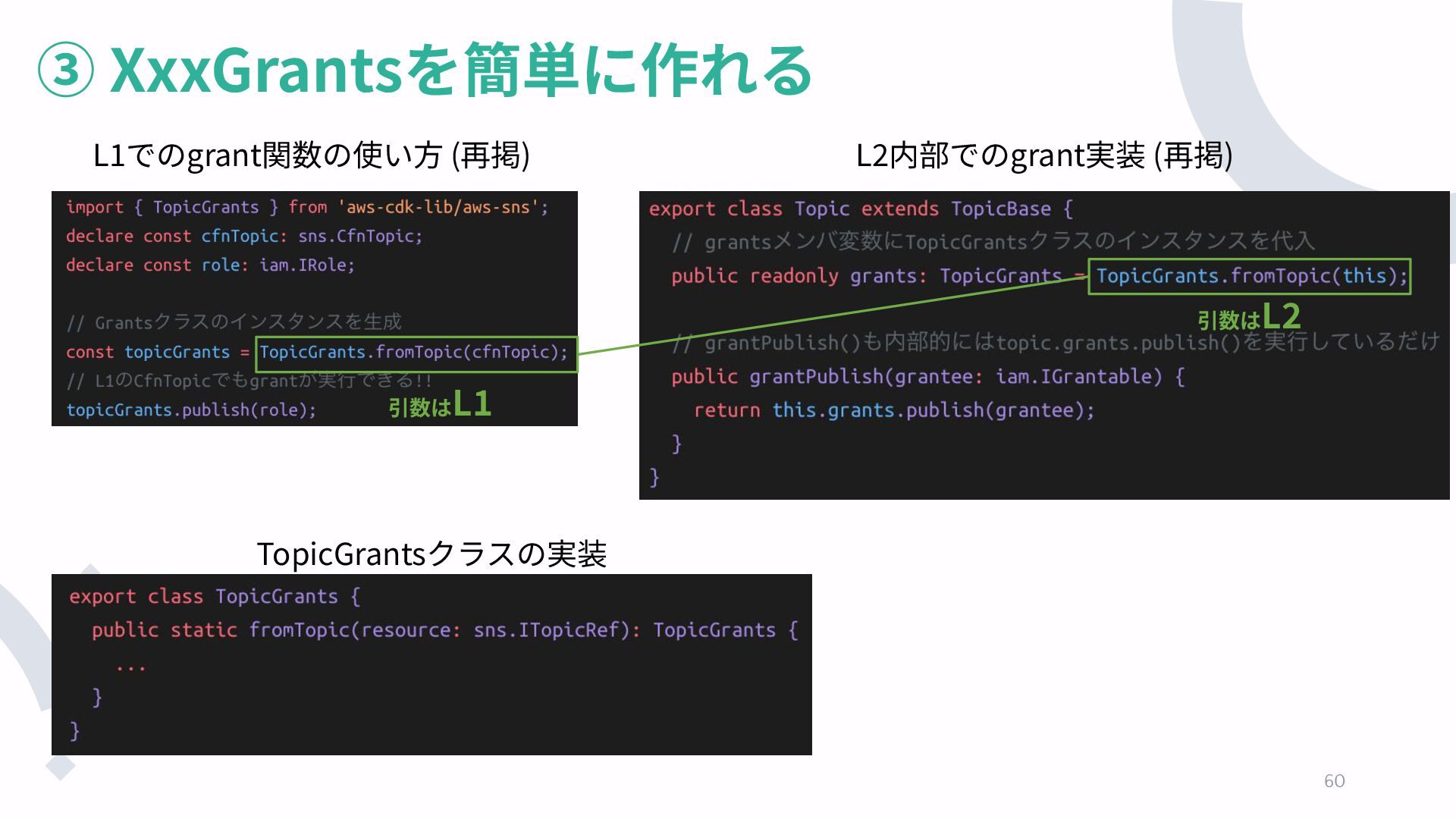The image size is (1456, 819).
Task: Click the green 引数はL1 annotation
Action: pyautogui.click(x=440, y=404)
